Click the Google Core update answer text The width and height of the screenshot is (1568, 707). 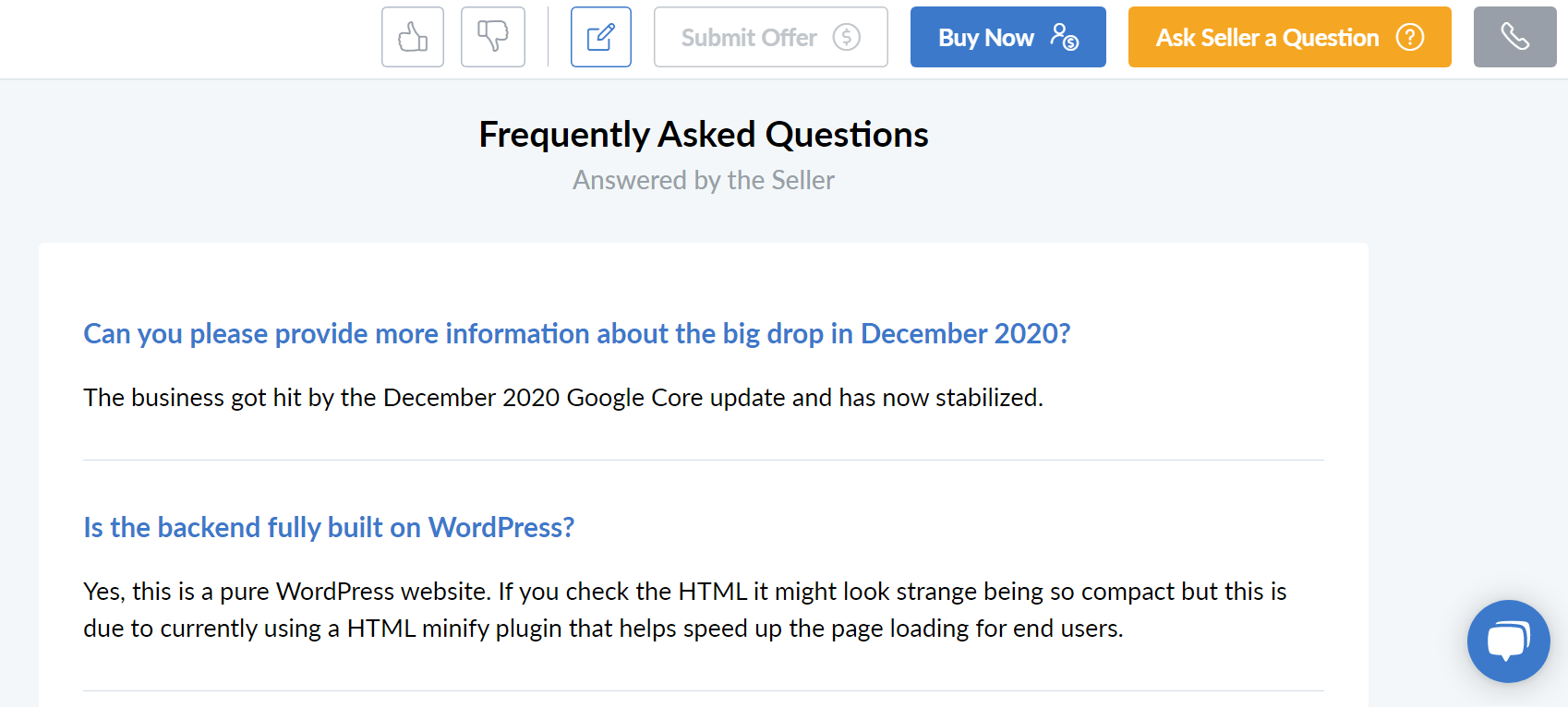click(x=563, y=398)
